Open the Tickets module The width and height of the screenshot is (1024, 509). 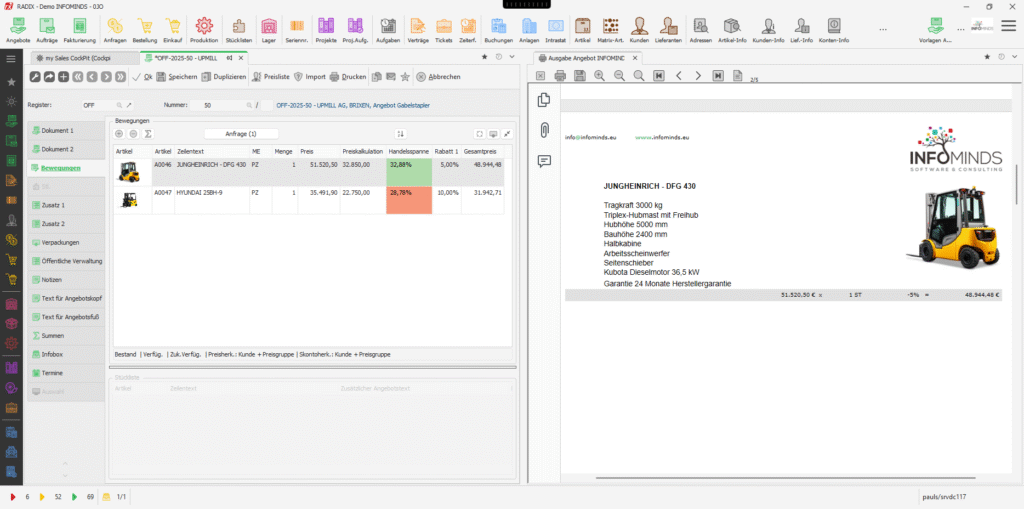(443, 30)
